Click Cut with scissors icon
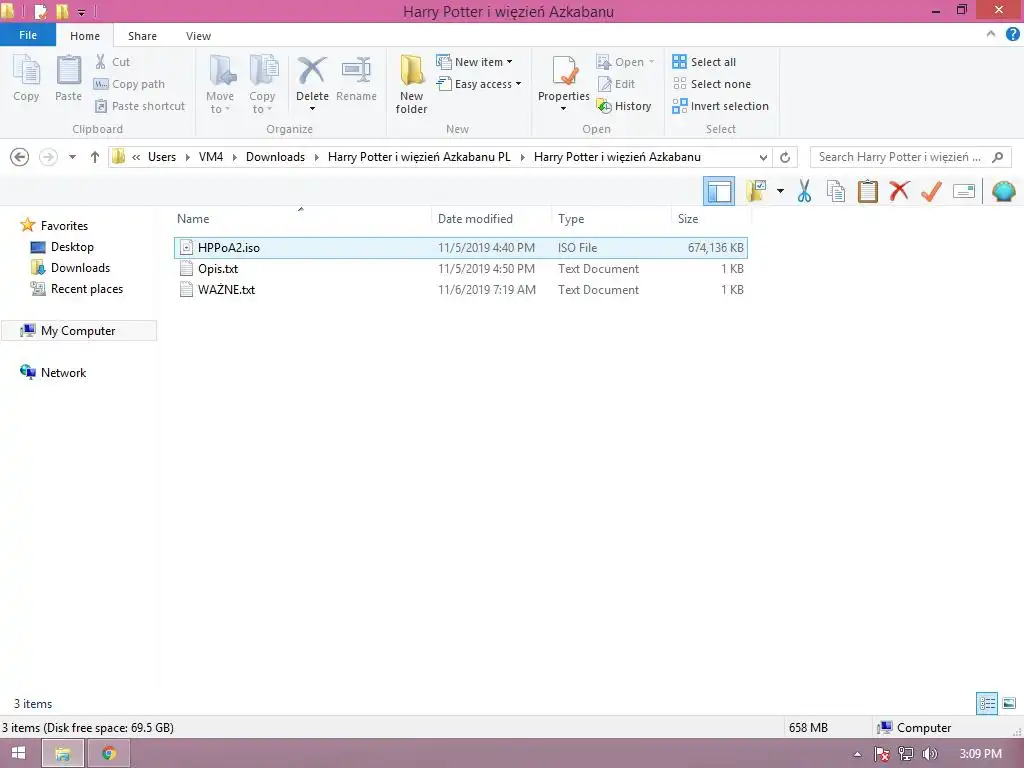The image size is (1024, 768). [112, 62]
